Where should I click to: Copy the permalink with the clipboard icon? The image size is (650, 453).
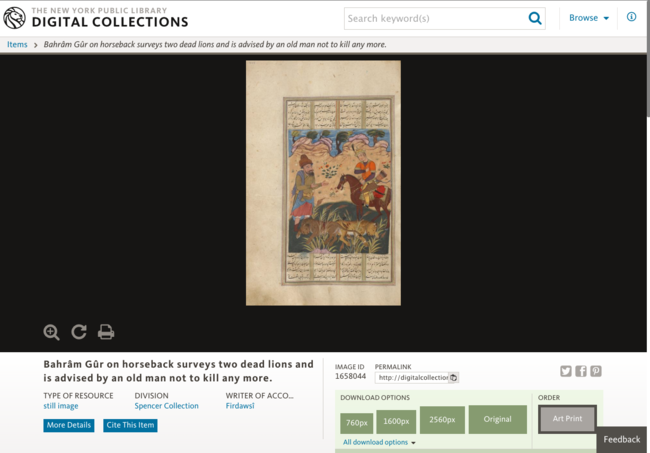(x=454, y=378)
